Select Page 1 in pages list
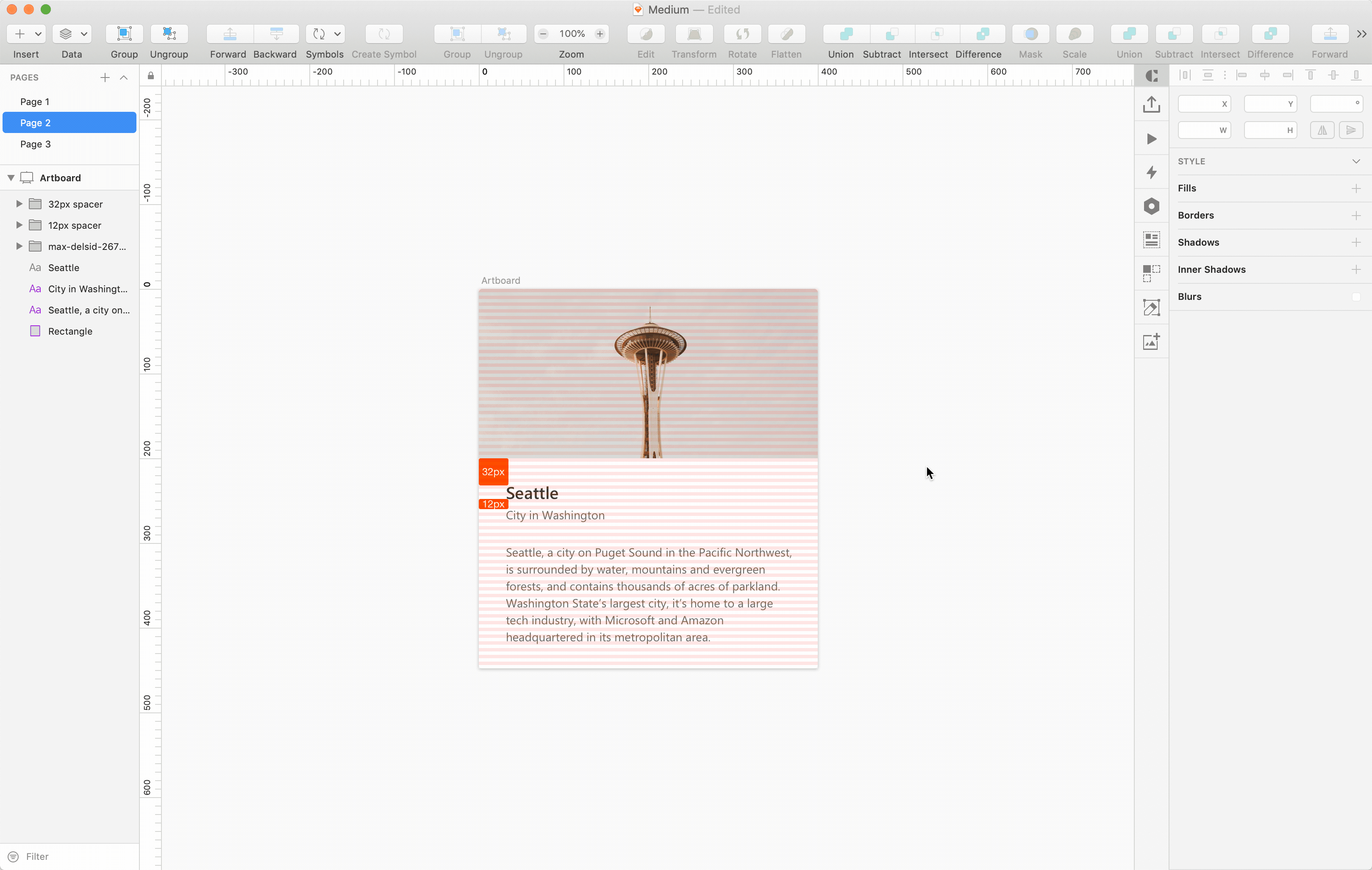1372x870 pixels. click(x=35, y=101)
